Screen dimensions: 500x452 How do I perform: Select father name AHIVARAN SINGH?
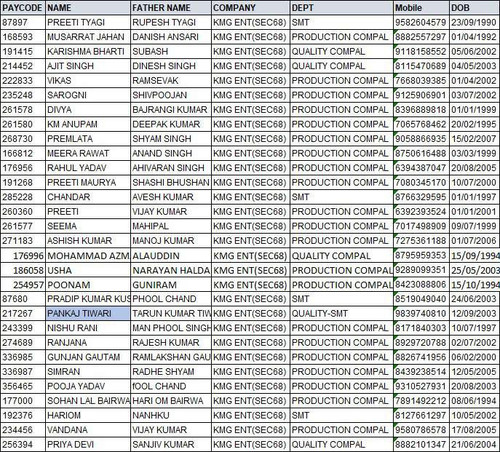click(171, 168)
